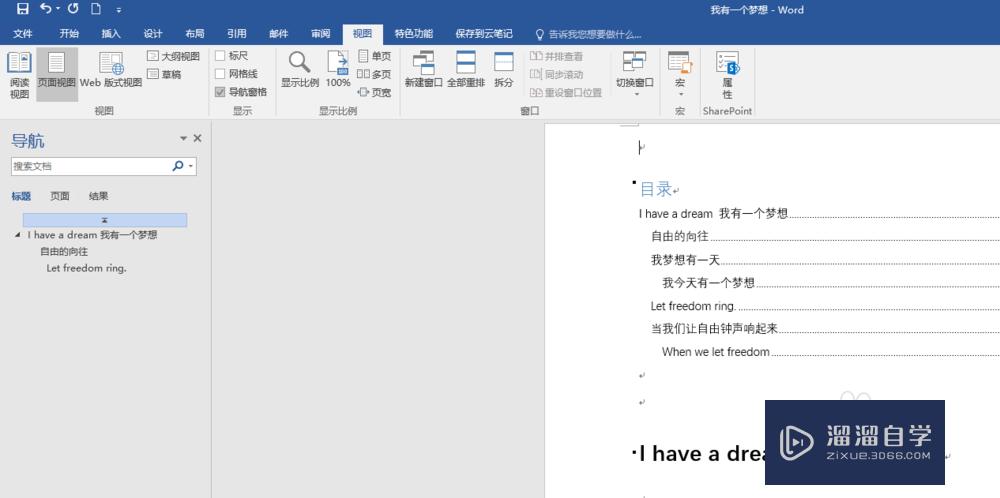1000x498 pixels.
Task: Click 重设窗口位置 reset window position
Action: 566,92
